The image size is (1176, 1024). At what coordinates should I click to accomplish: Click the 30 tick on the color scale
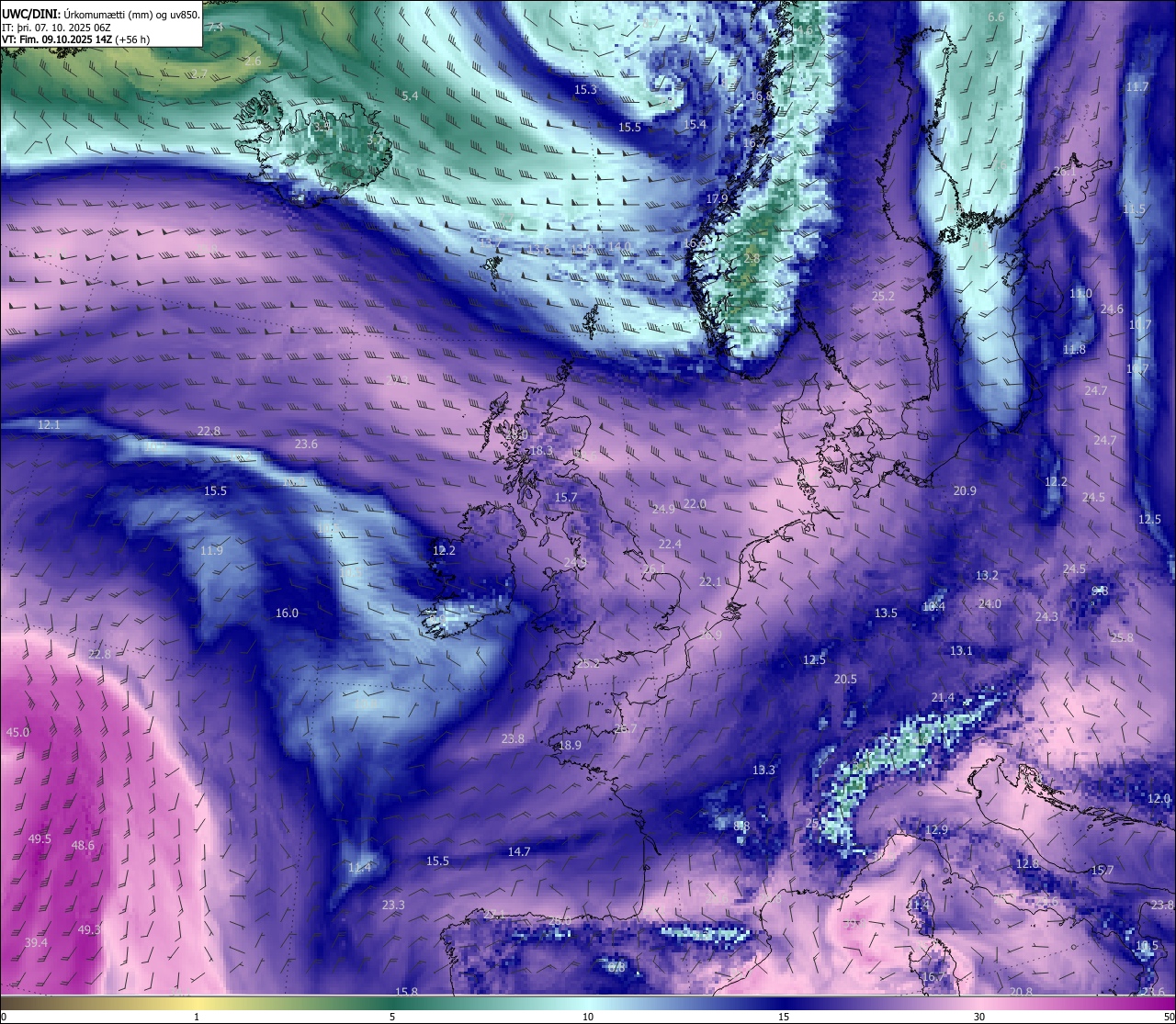(x=979, y=1017)
